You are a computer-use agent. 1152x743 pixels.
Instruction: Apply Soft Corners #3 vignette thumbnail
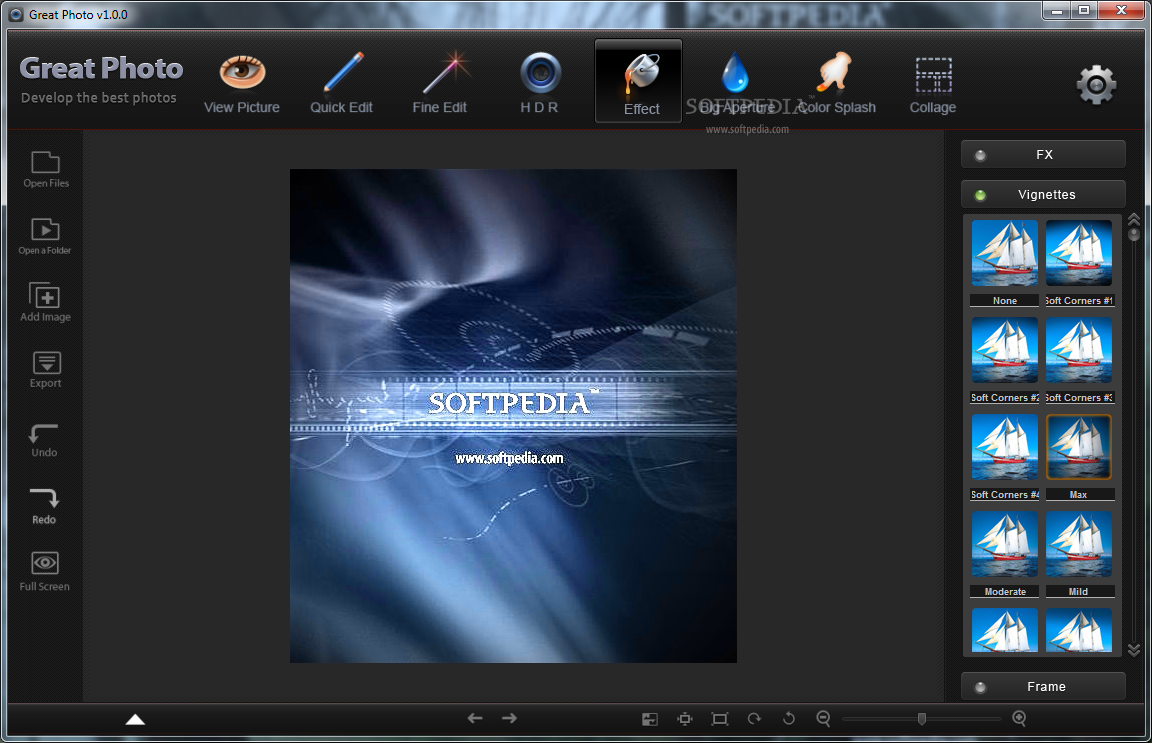(x=1079, y=350)
